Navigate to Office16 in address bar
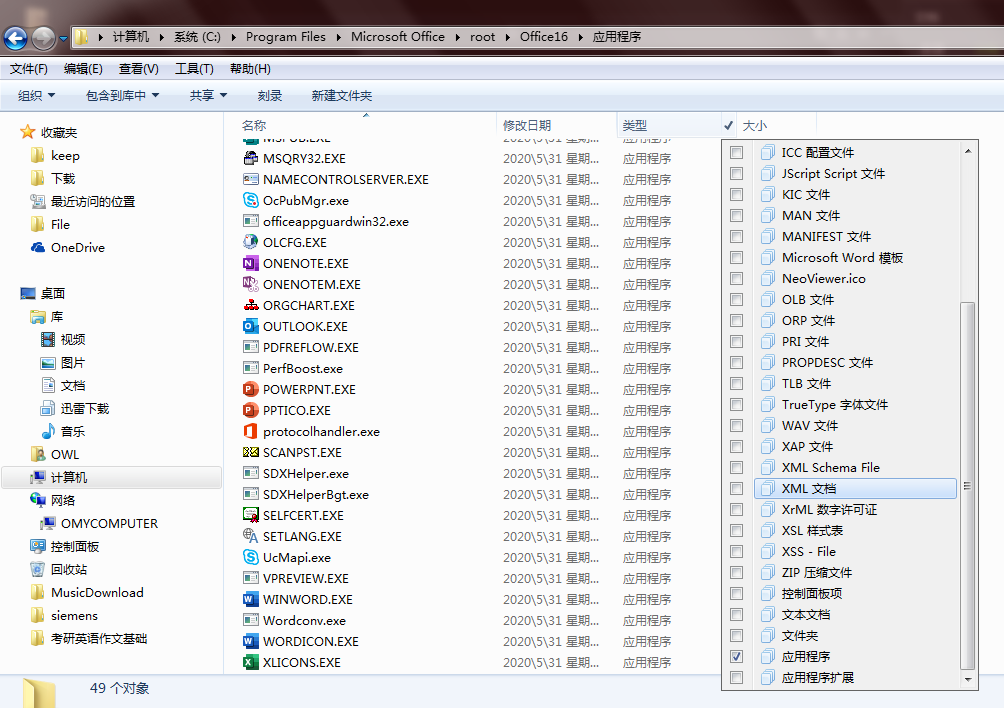 544,37
